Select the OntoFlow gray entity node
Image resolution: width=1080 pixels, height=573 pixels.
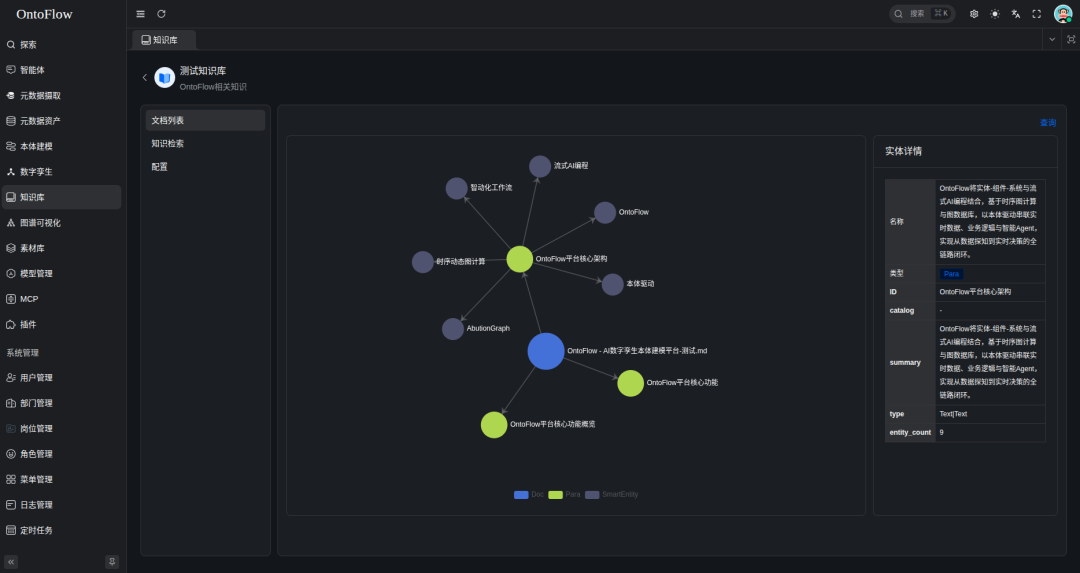click(x=605, y=212)
